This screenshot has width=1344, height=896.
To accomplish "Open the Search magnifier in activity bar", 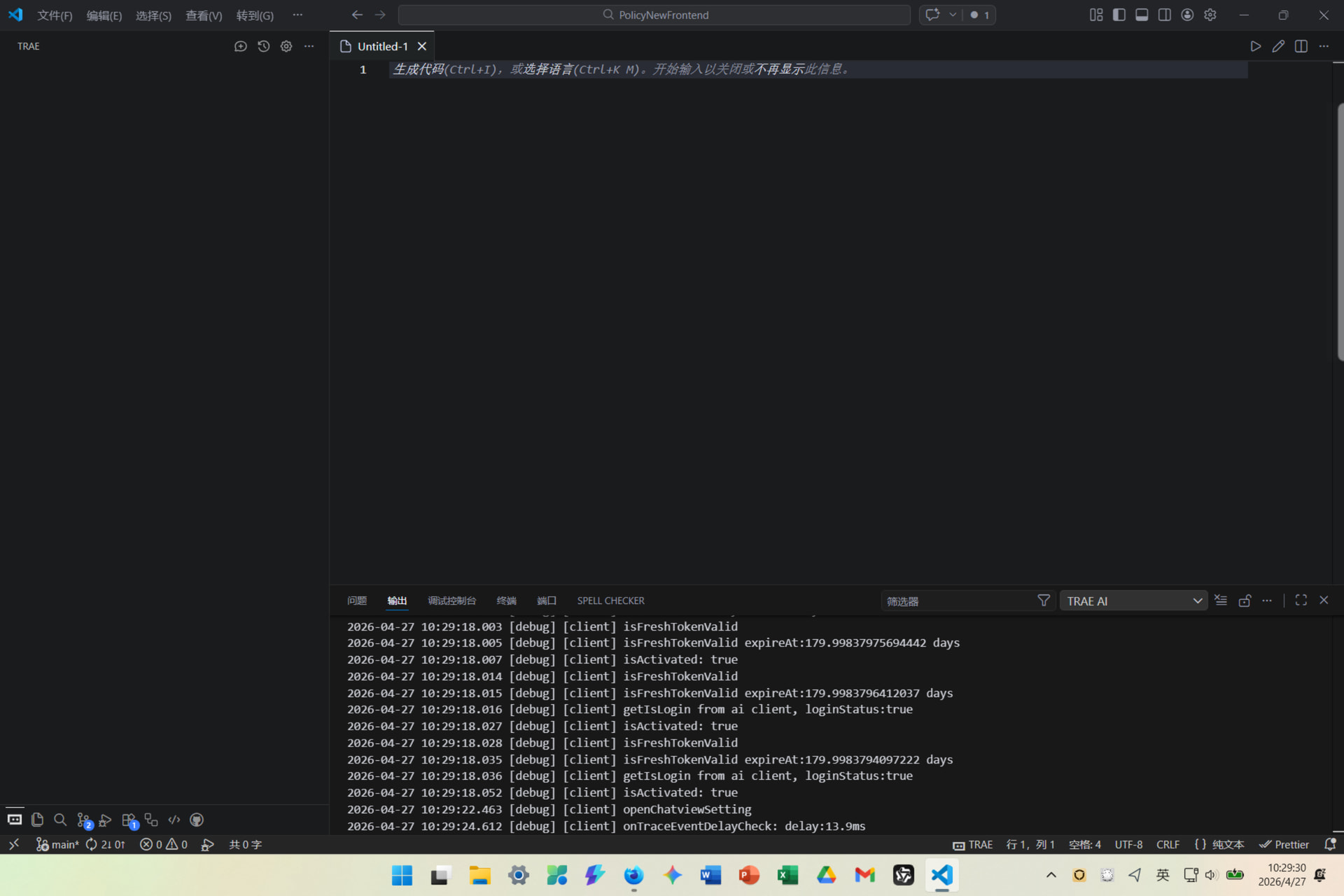I will (x=60, y=820).
